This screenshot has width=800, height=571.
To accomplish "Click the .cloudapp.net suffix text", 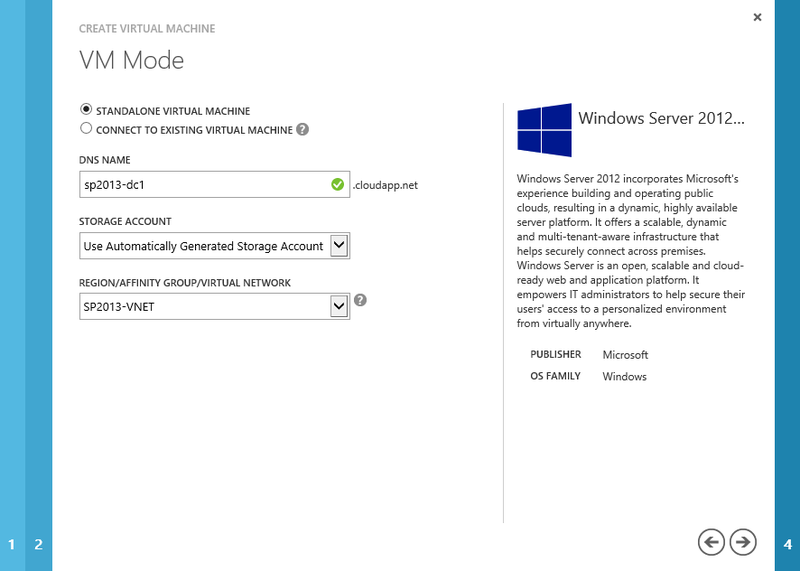I will click(385, 185).
